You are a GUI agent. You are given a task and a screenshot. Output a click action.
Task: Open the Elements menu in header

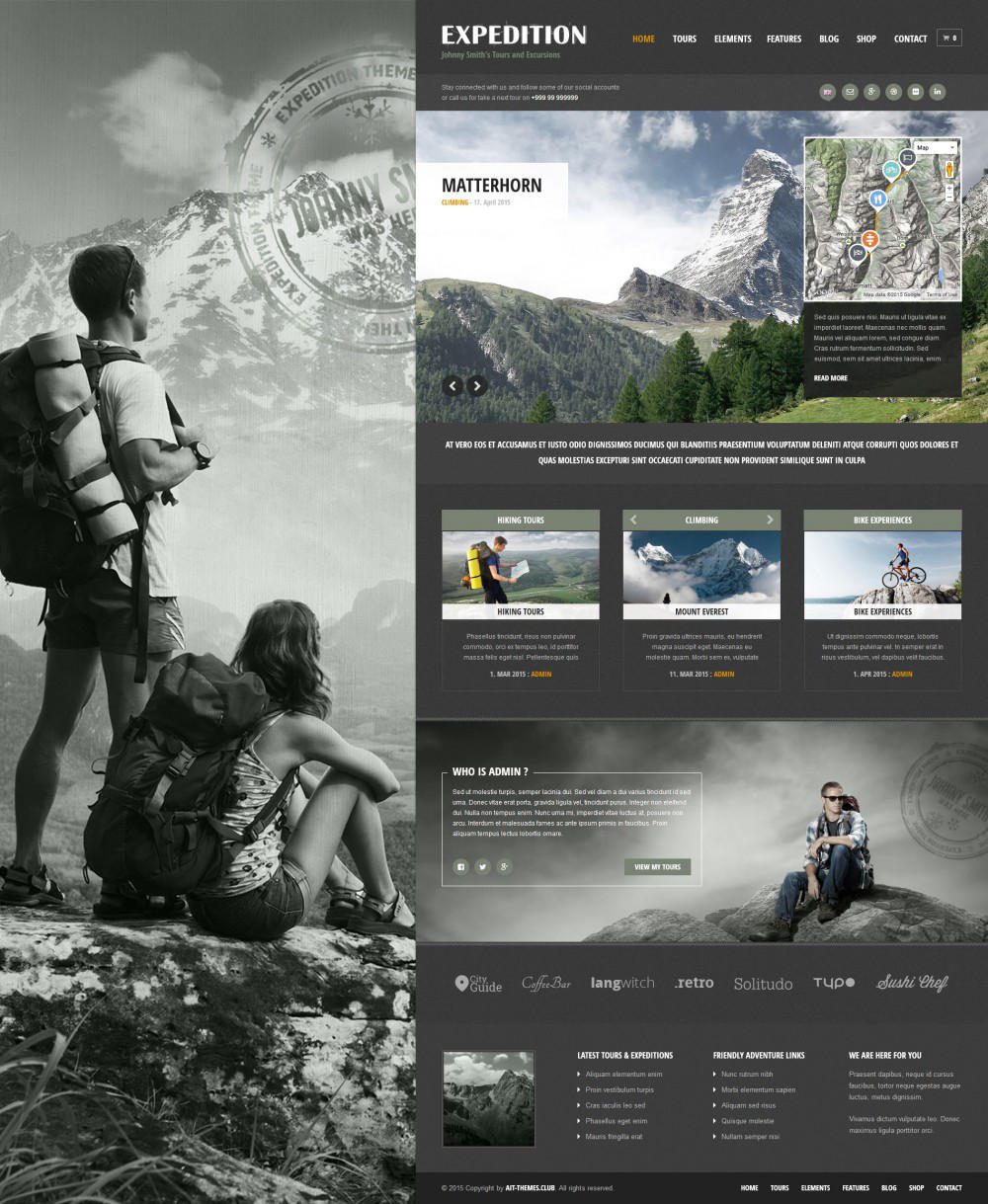[x=733, y=39]
